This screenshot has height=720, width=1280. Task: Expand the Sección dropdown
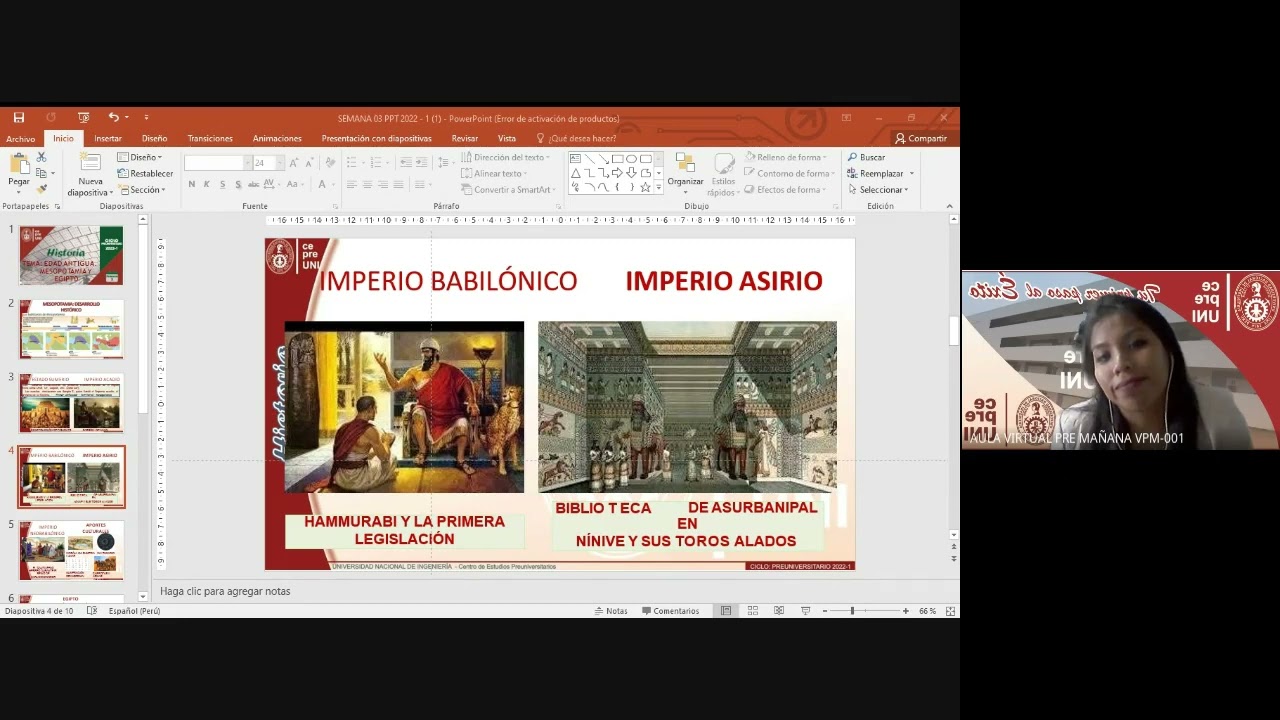140,189
